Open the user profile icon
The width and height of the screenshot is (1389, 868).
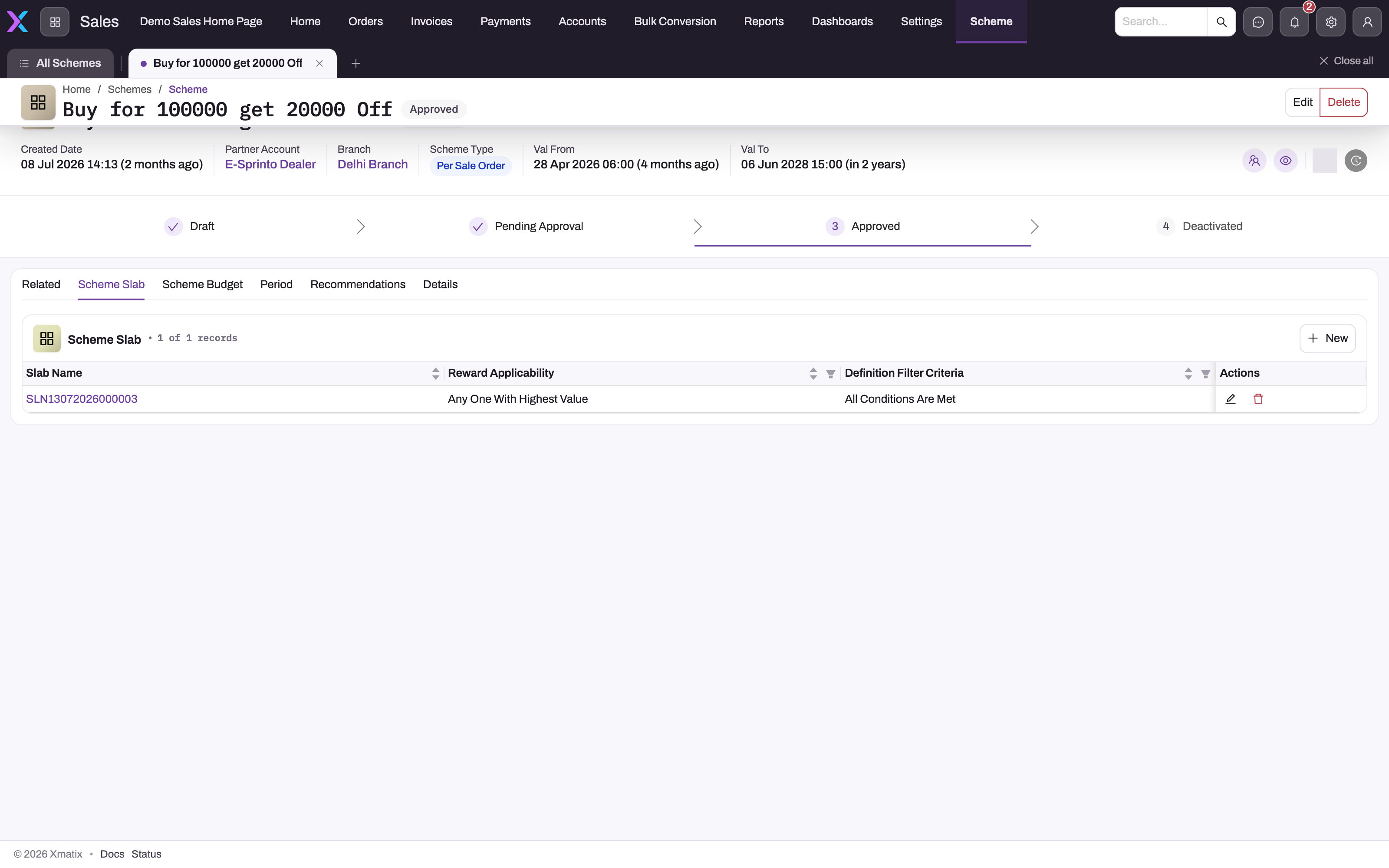1367,22
